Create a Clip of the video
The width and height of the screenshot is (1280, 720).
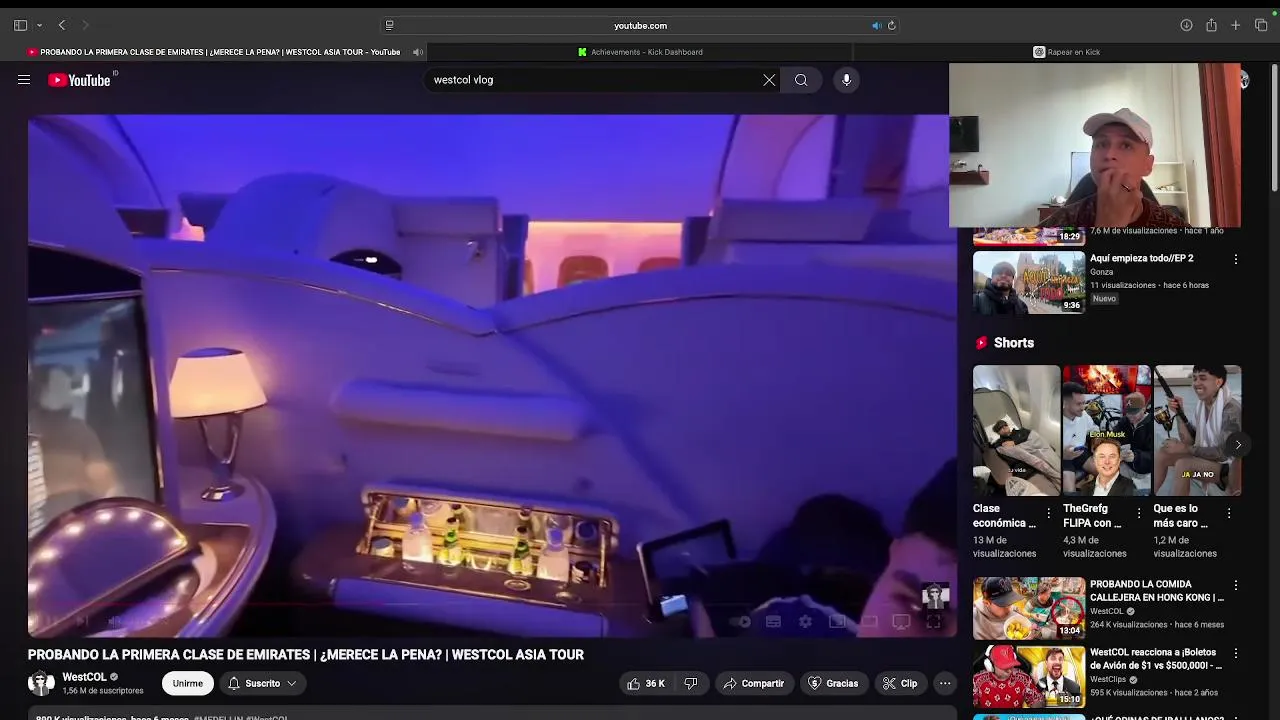[x=900, y=683]
